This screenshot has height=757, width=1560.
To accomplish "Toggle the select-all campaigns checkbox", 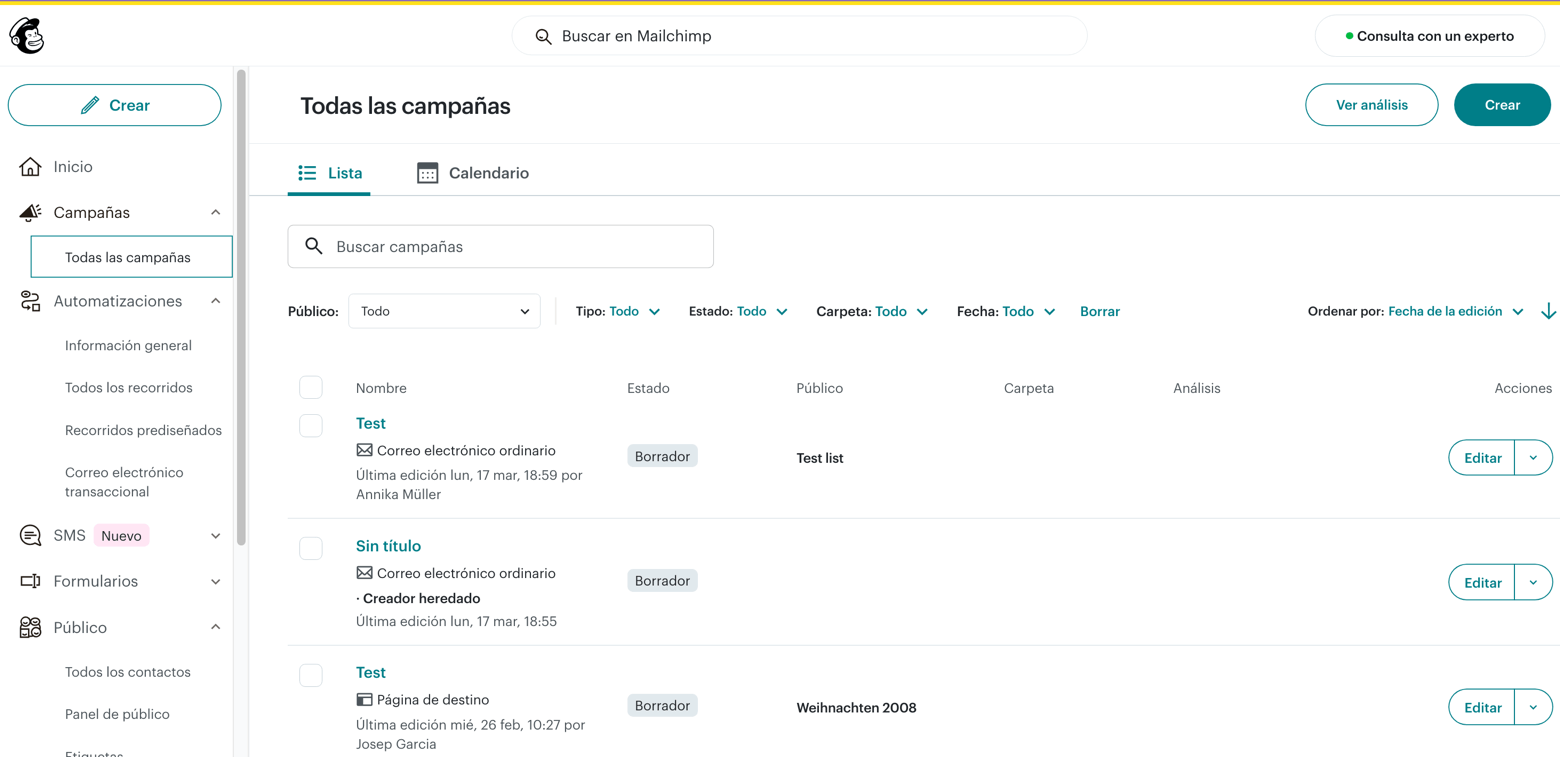I will (x=311, y=387).
